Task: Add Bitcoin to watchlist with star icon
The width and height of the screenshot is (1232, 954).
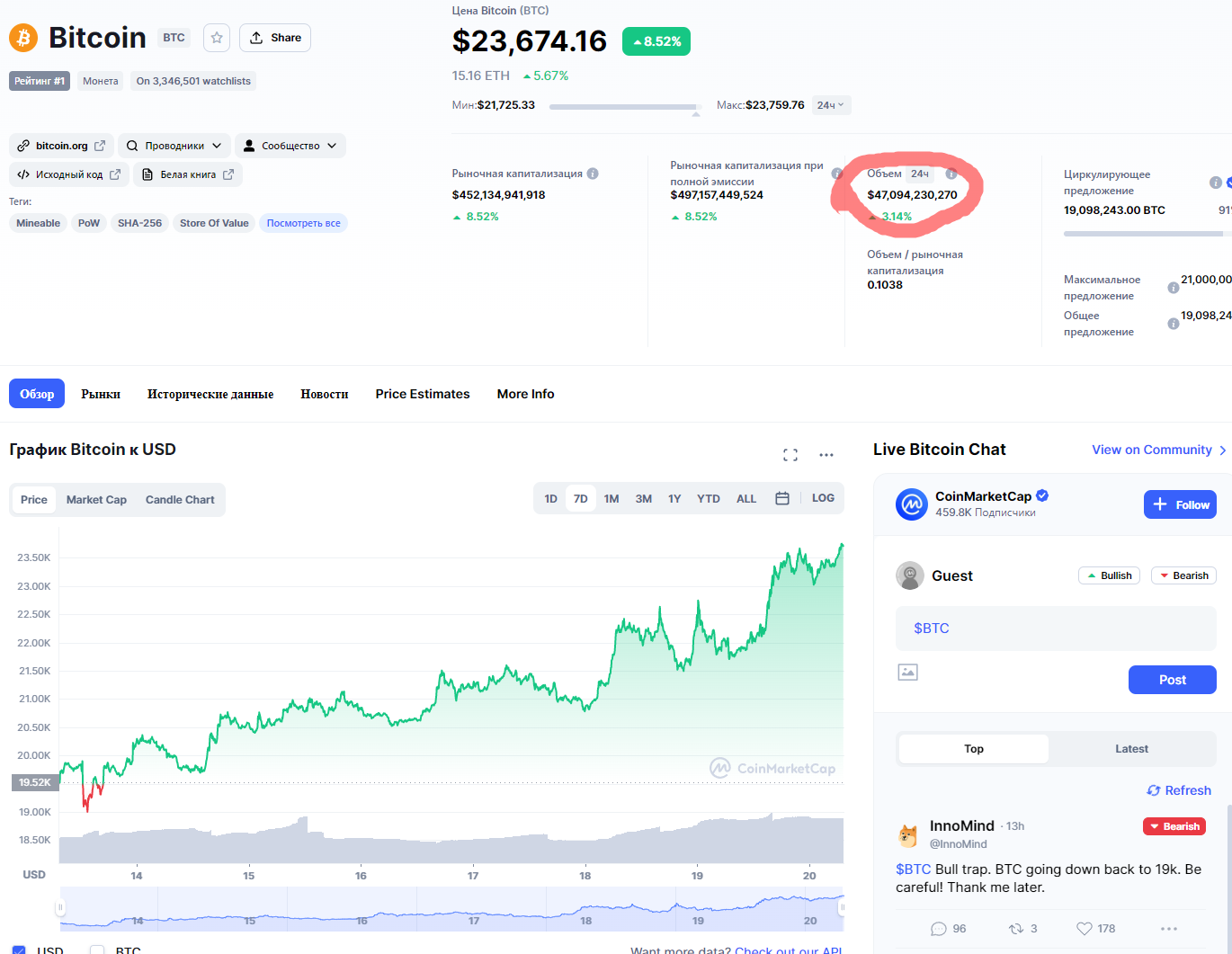Action: click(x=217, y=38)
